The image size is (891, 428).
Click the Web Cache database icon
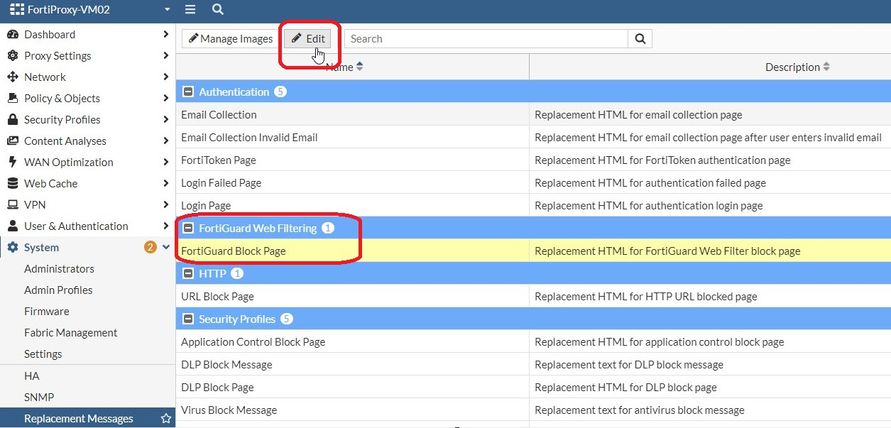pos(13,184)
